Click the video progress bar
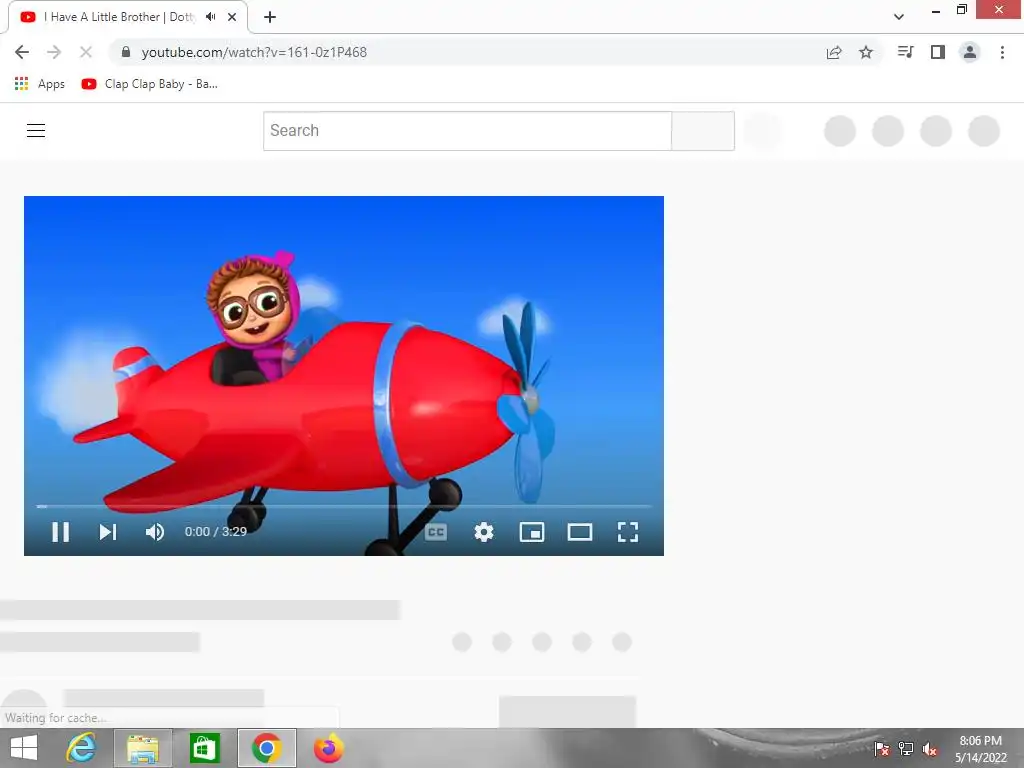The image size is (1024, 768). click(x=344, y=506)
